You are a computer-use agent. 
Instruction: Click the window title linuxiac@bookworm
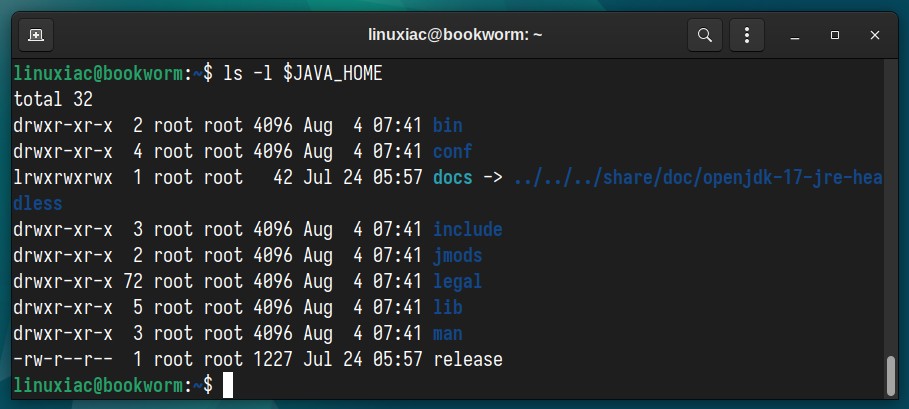455,35
